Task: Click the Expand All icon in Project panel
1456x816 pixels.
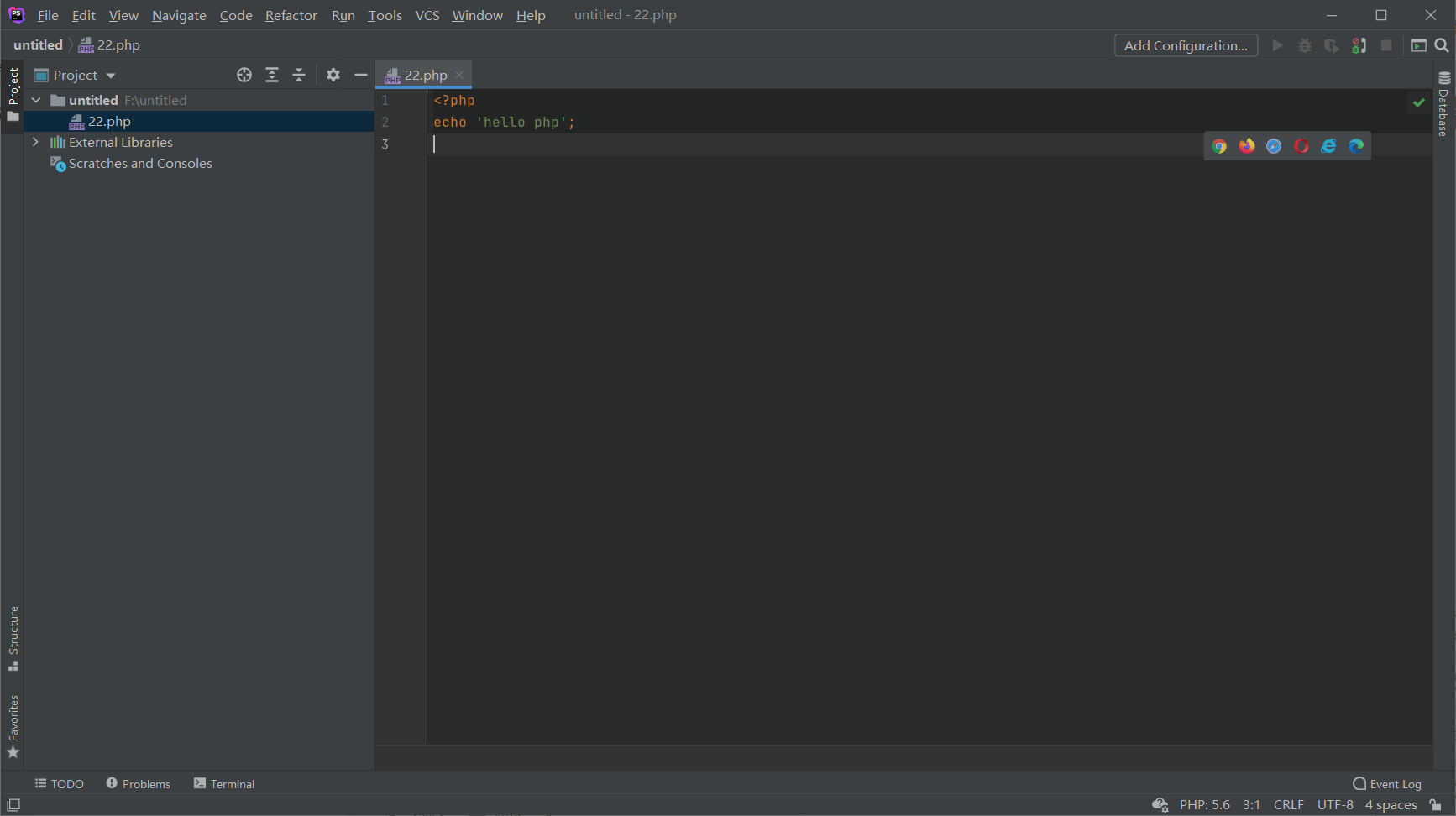Action: (272, 75)
